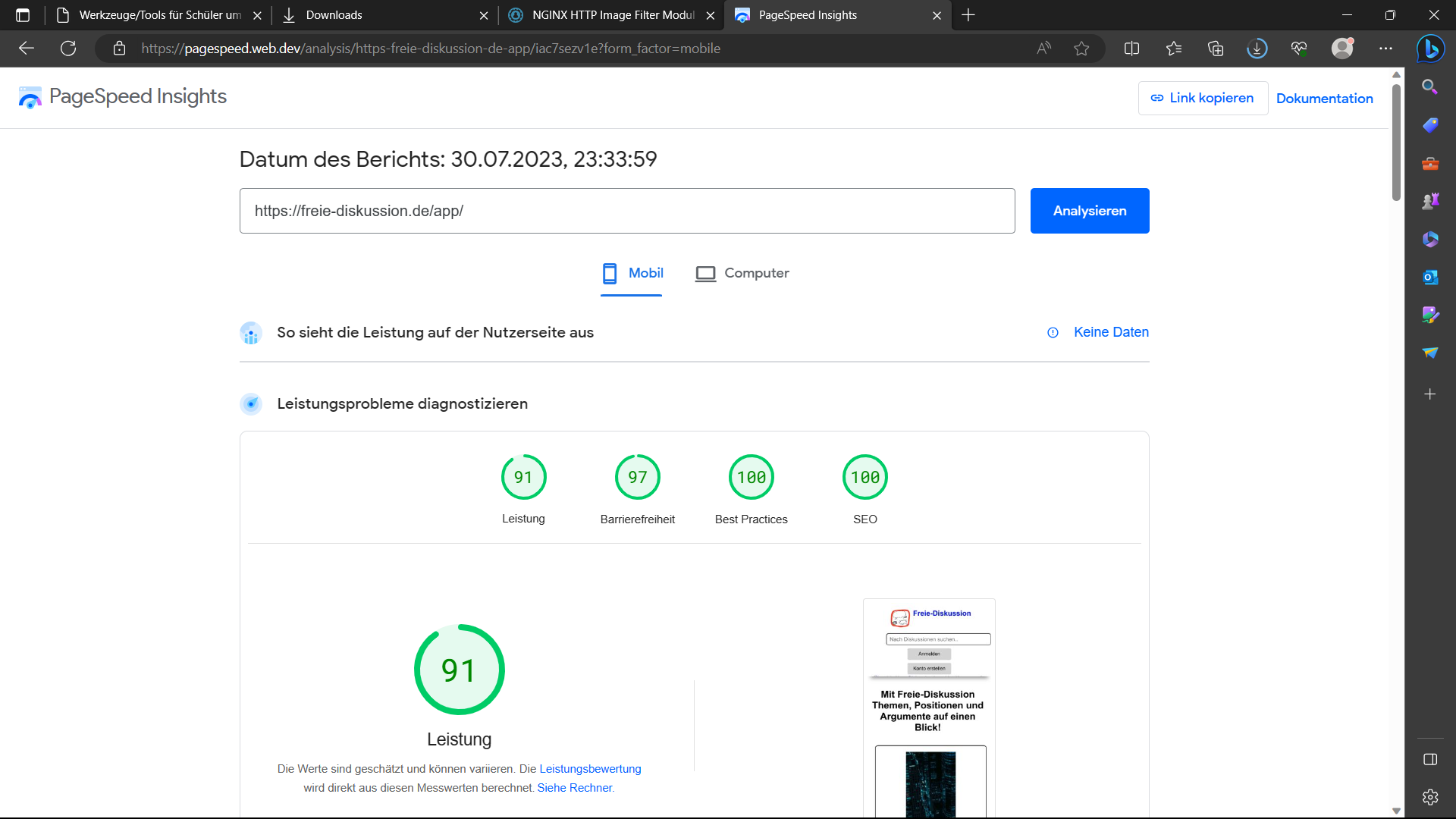Open the tab actions menu icon
Image resolution: width=1456 pixels, height=819 pixels.
(x=23, y=15)
